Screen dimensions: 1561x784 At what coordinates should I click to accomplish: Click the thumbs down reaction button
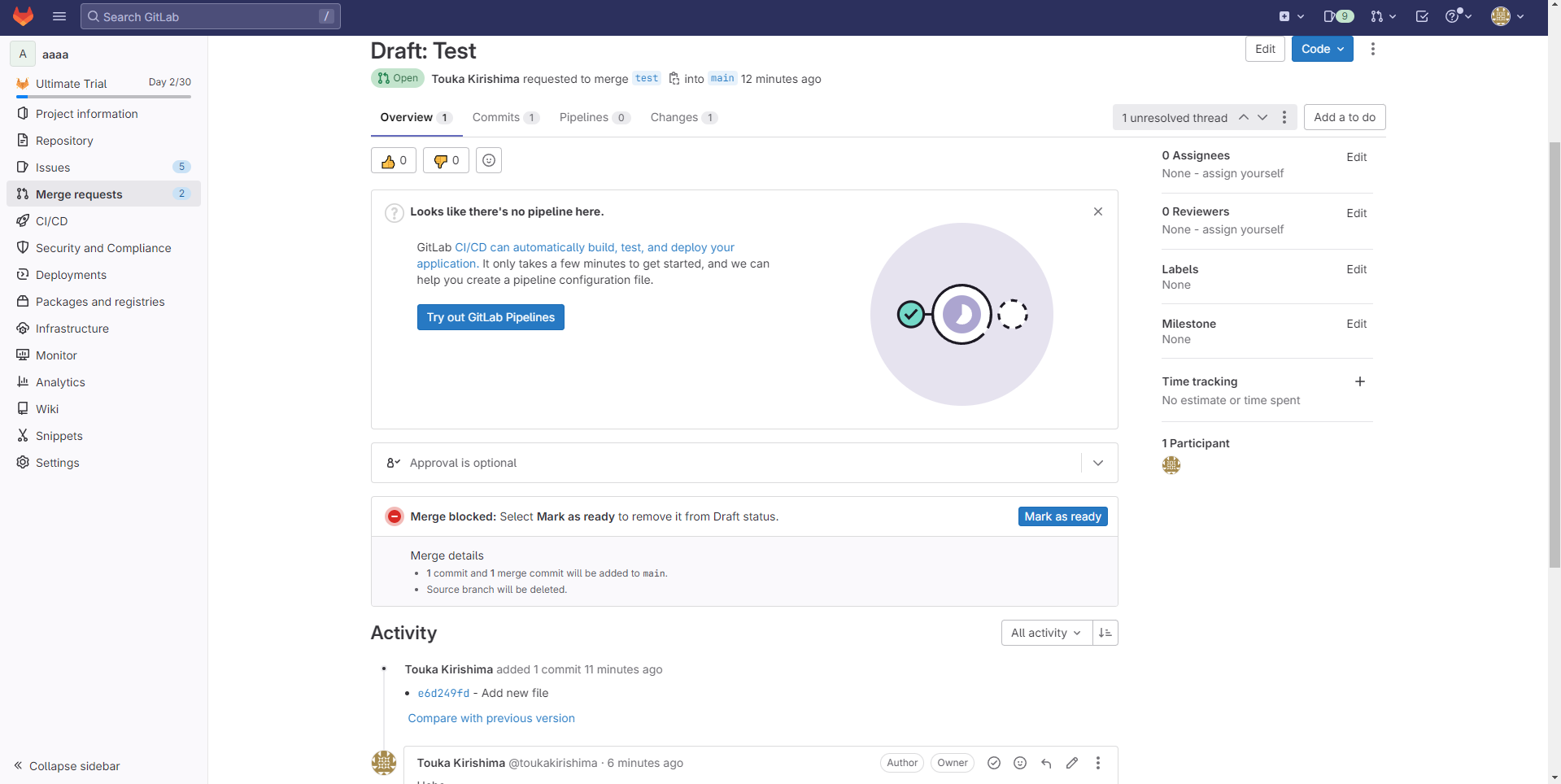[x=446, y=161]
